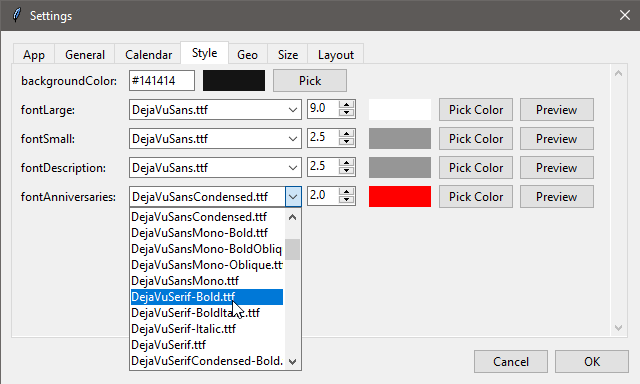Preview the fontDescription font
The image size is (640, 384).
[557, 167]
